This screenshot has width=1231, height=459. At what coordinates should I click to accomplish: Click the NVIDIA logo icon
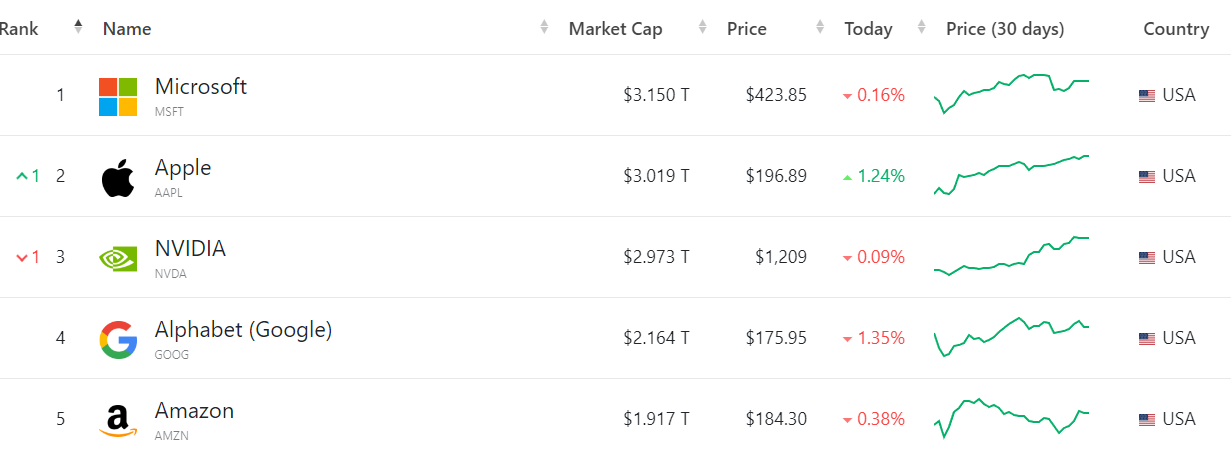(118, 259)
